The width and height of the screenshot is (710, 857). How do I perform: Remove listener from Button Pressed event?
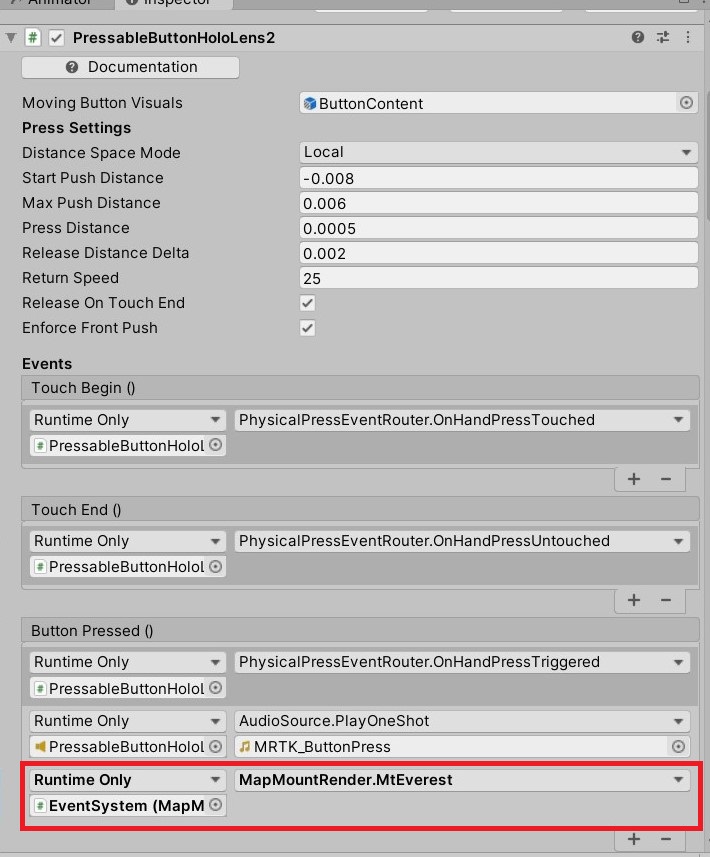coord(666,840)
